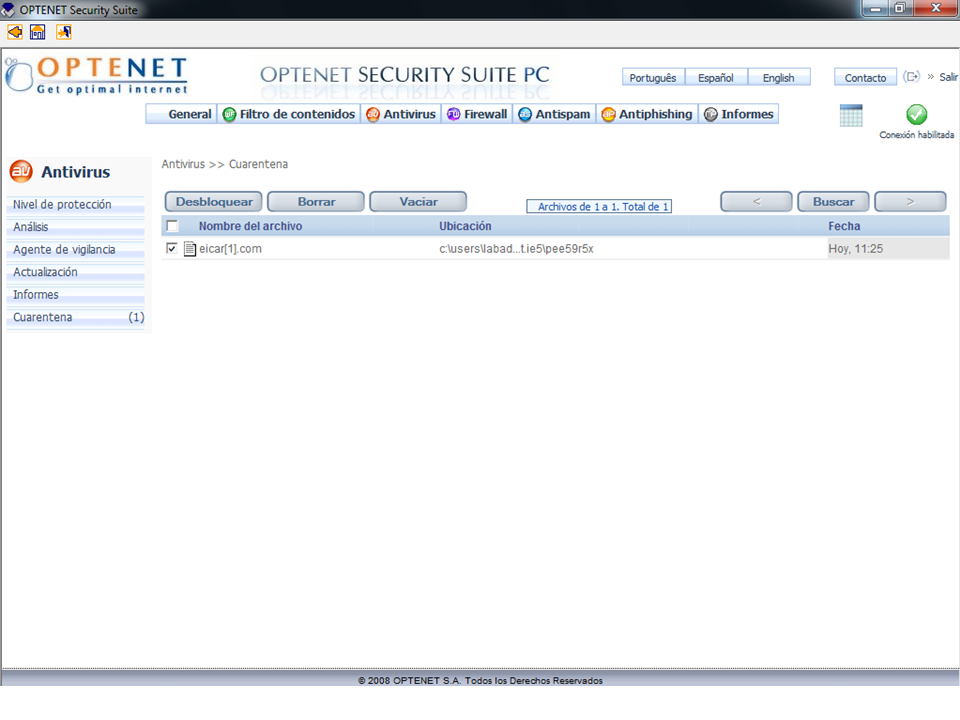Toggle the select-all checkbox in table header

click(172, 226)
